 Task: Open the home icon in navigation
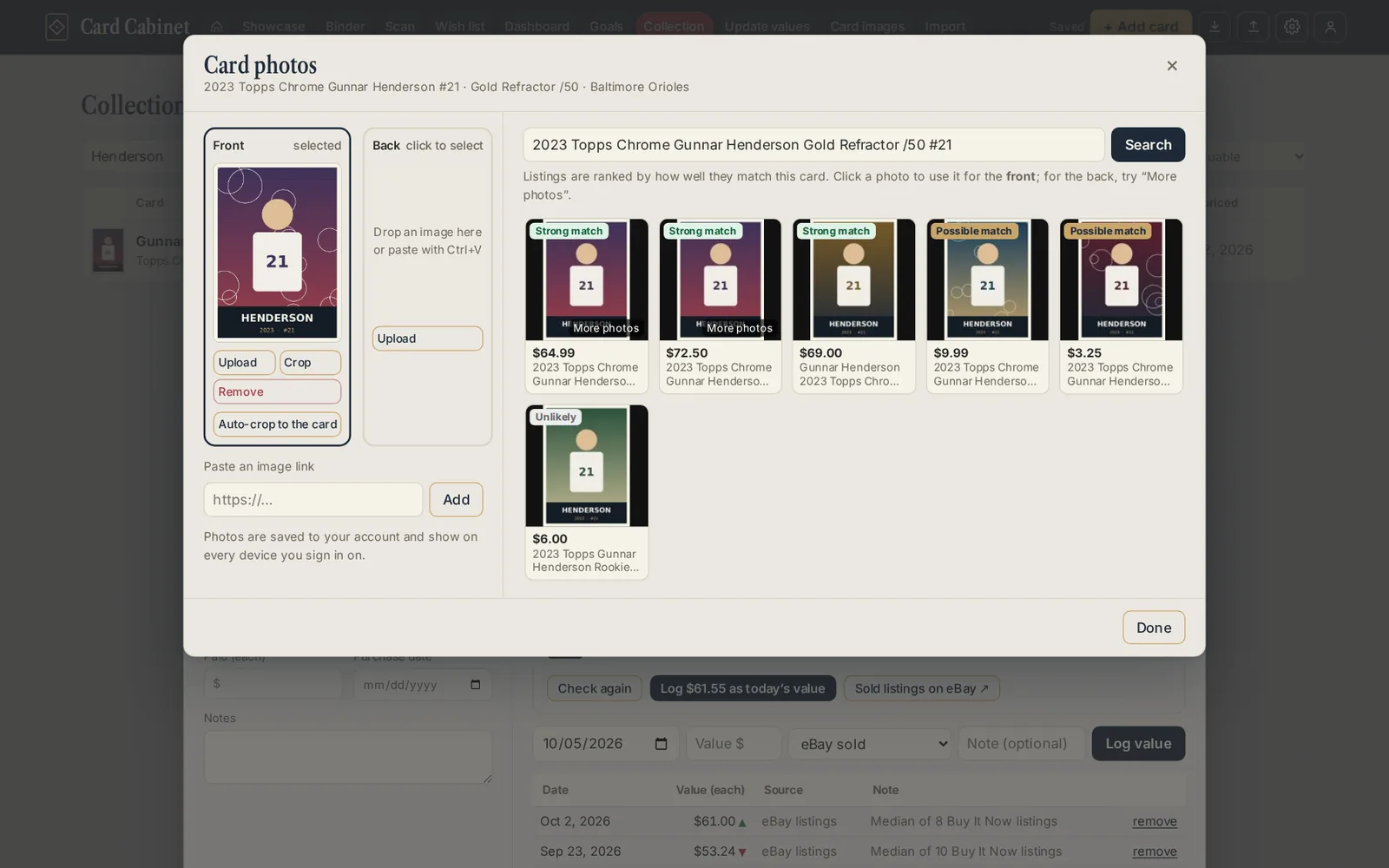coord(216,27)
